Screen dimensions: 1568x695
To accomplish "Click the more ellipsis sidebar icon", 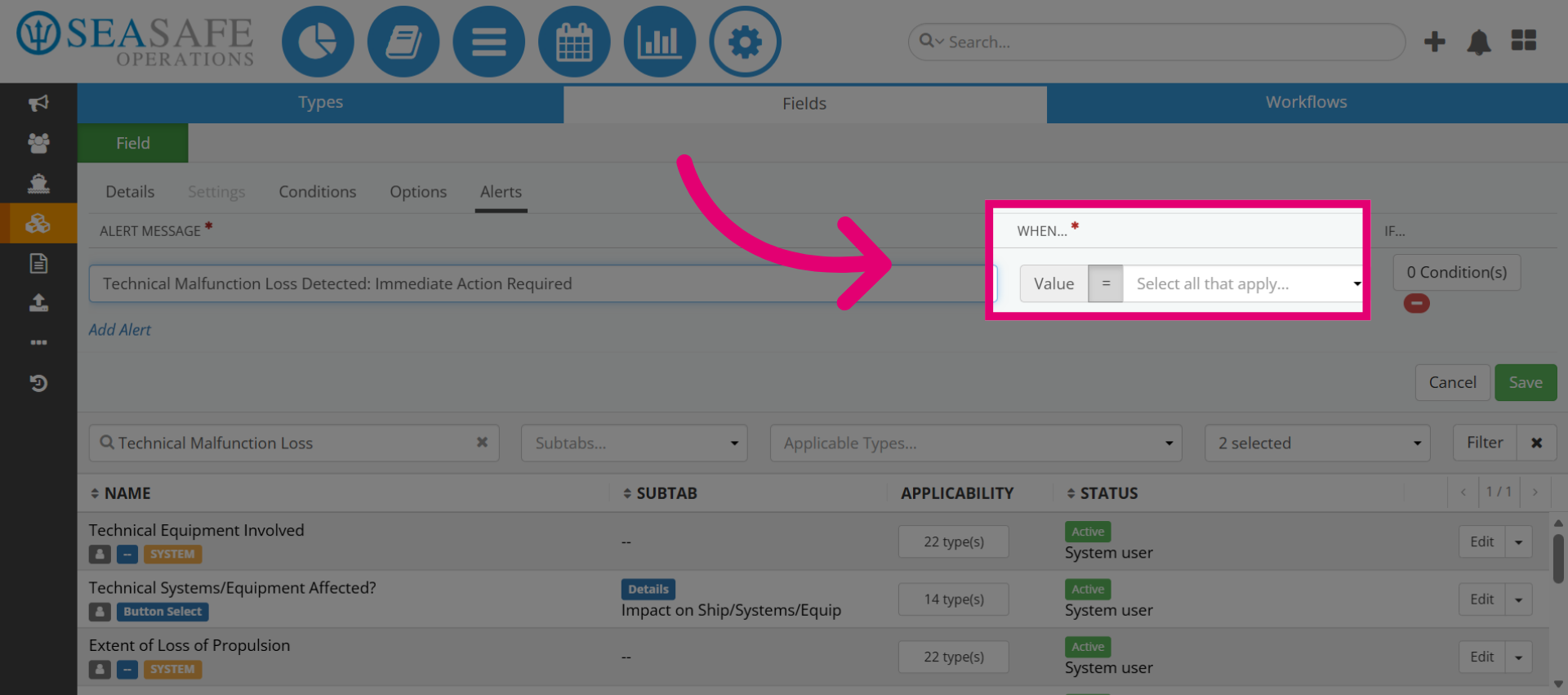I will click(38, 342).
